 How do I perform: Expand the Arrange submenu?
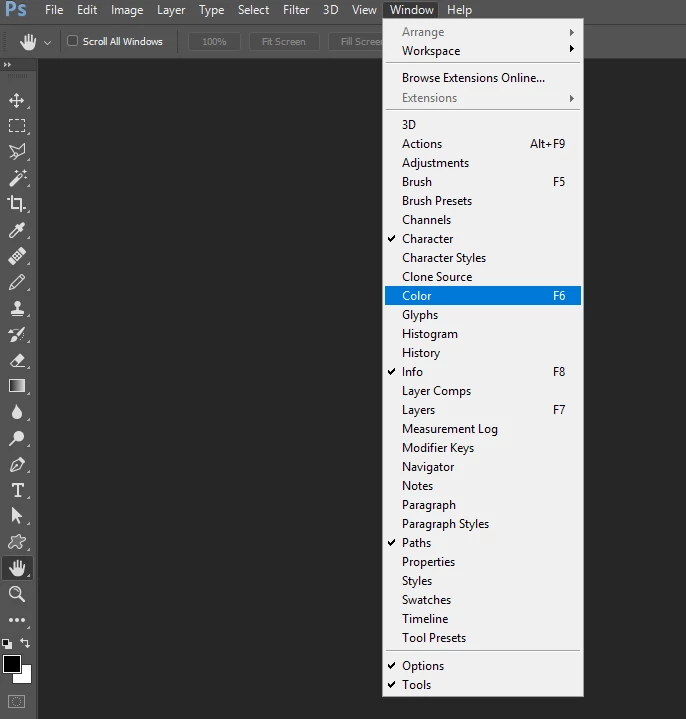click(x=483, y=32)
